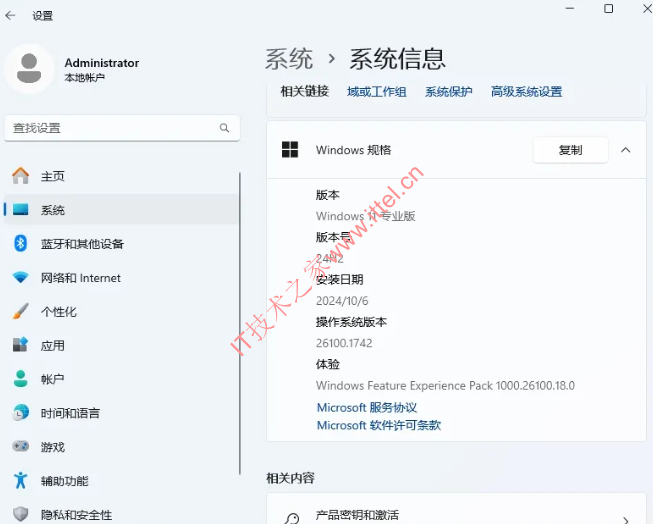Click the Administrator account name

click(102, 63)
